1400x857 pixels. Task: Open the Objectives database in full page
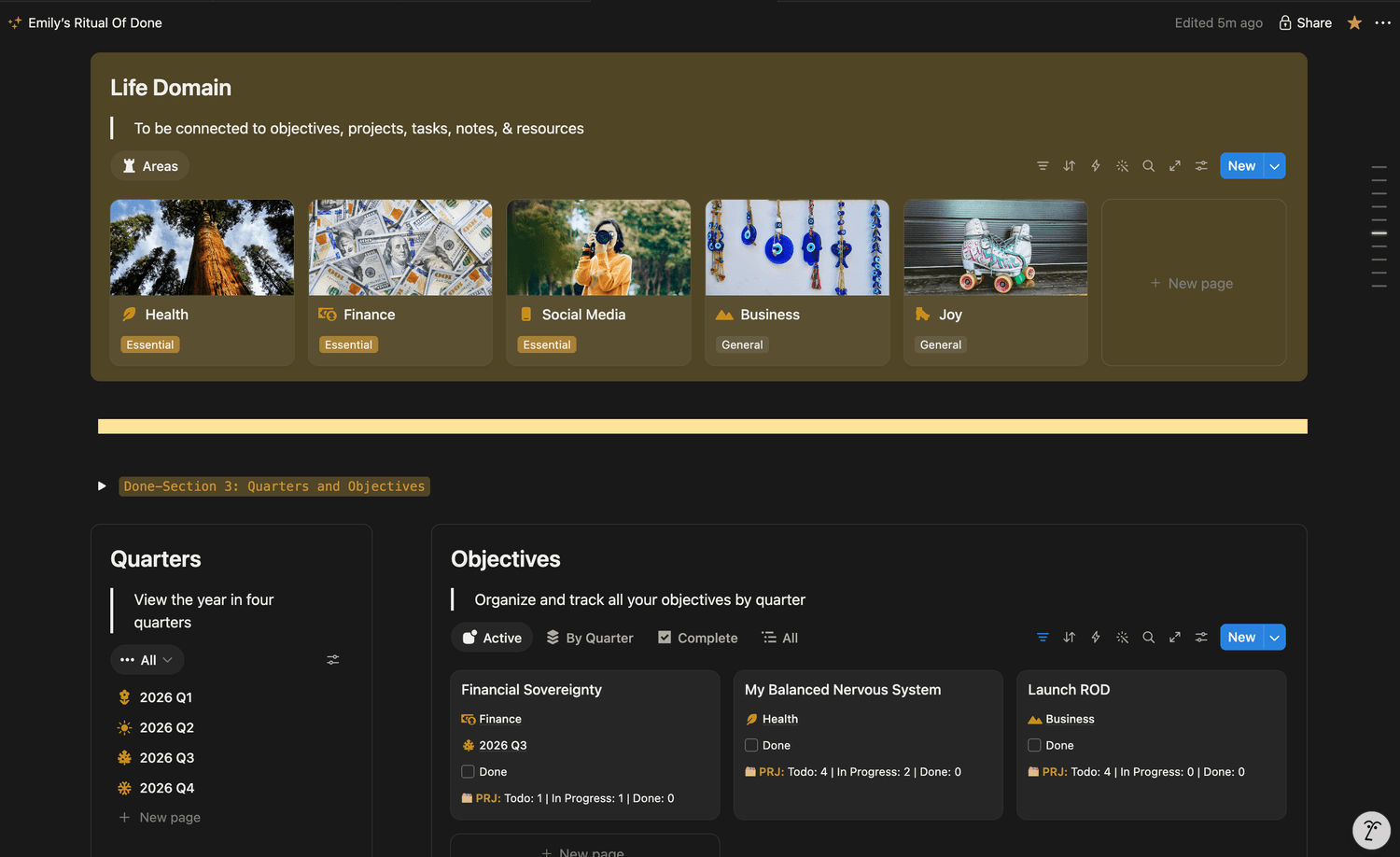point(1175,638)
